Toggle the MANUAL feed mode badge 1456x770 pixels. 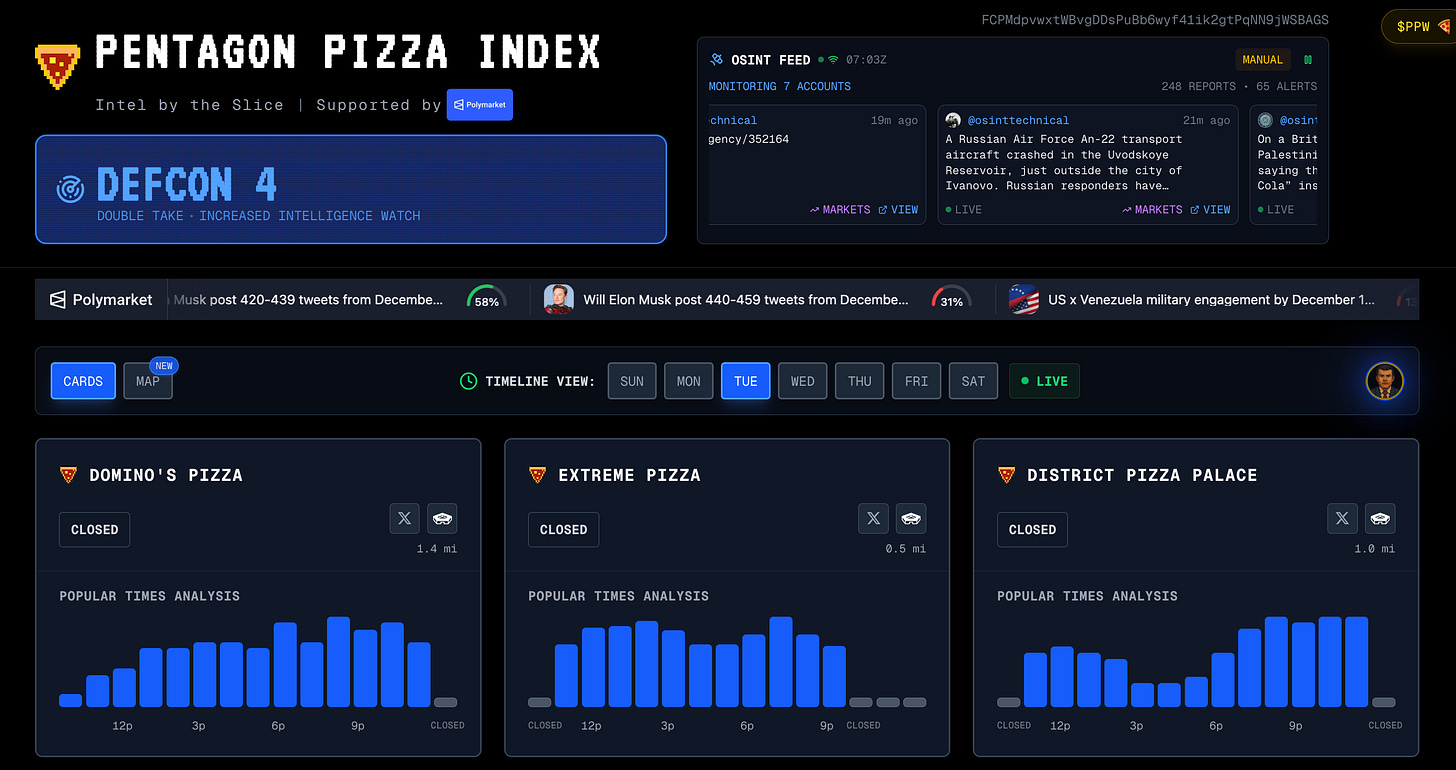[x=1262, y=60]
